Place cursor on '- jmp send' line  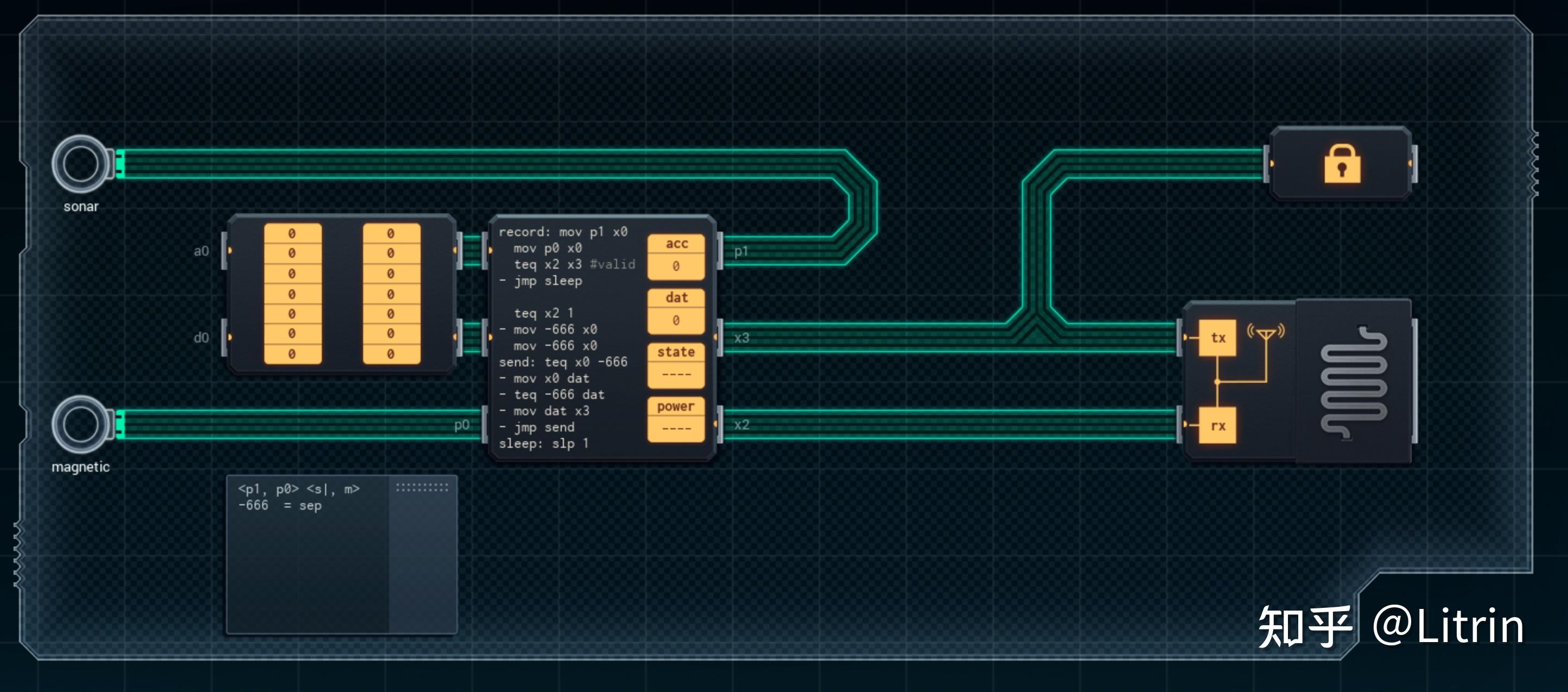(x=536, y=427)
